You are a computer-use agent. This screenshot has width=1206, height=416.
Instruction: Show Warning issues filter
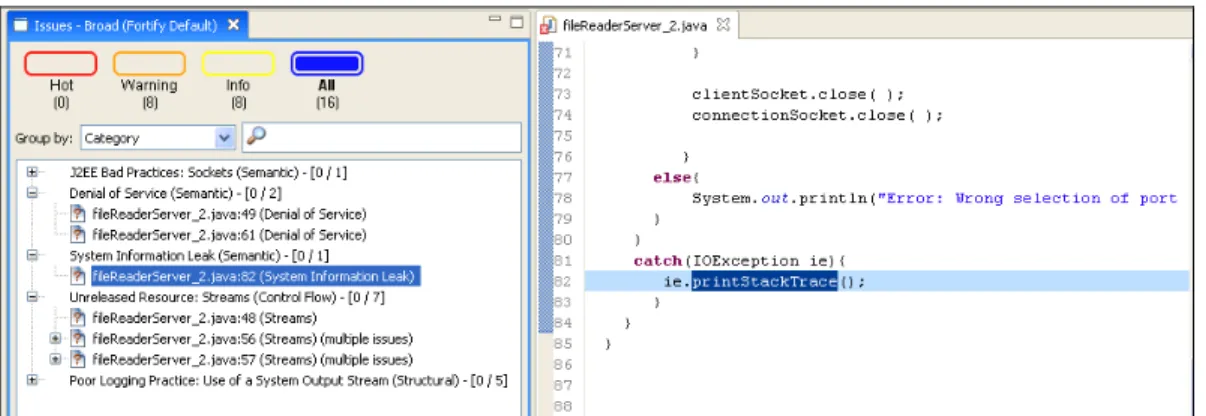pyautogui.click(x=149, y=64)
